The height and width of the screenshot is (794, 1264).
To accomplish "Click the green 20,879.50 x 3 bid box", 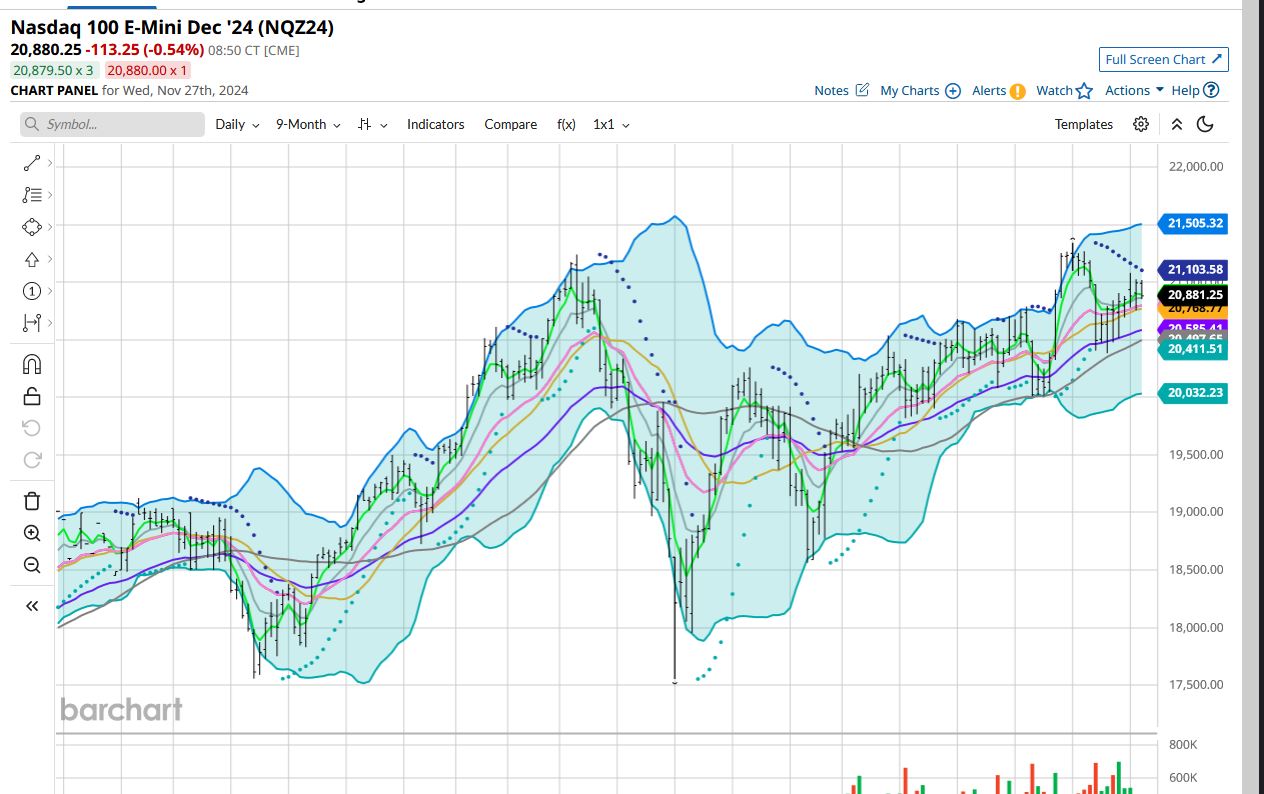I will [x=54, y=70].
